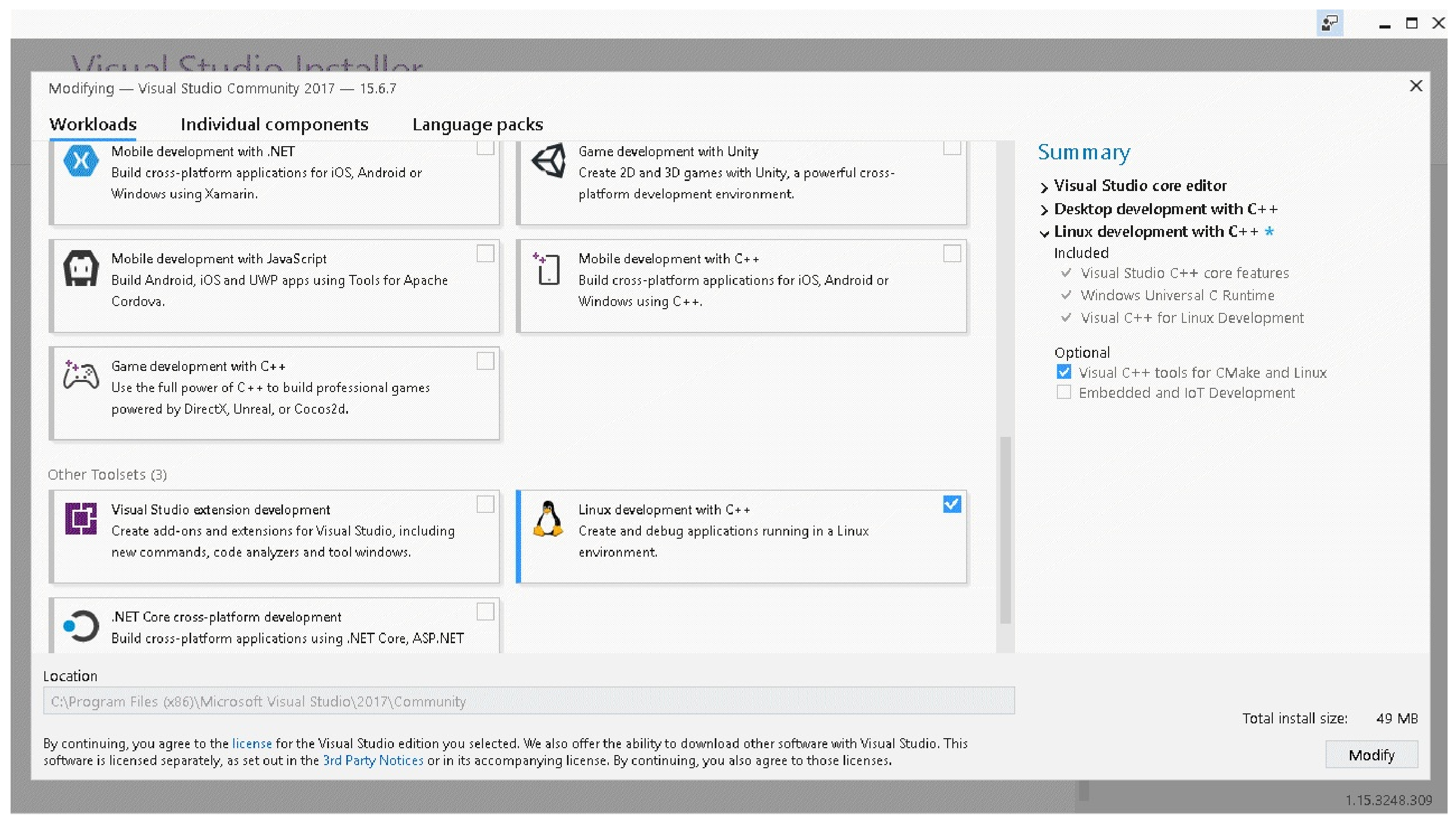Click the Visual Studio extension development icon

81,518
